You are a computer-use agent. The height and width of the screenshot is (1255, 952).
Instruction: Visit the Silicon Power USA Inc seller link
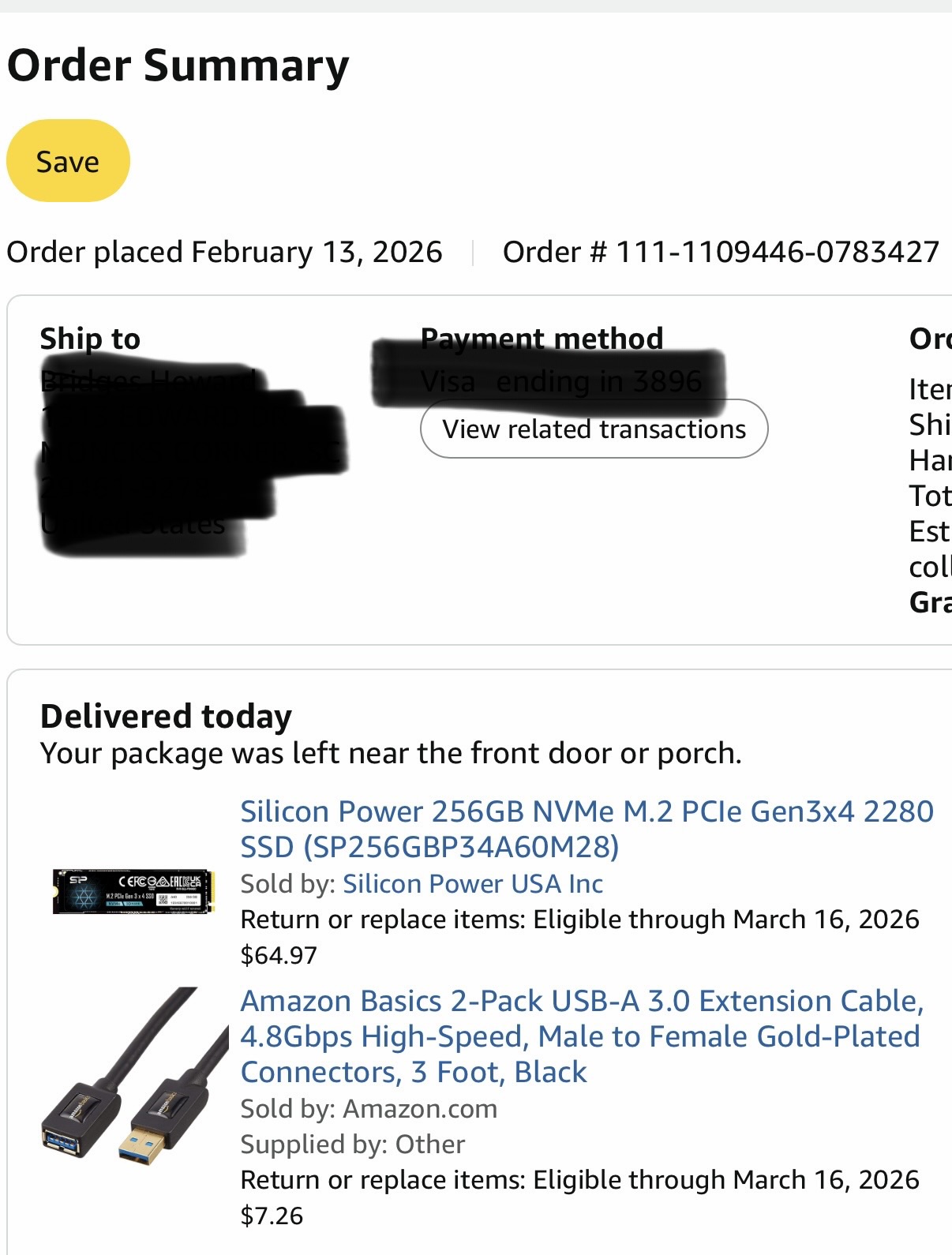coord(473,884)
